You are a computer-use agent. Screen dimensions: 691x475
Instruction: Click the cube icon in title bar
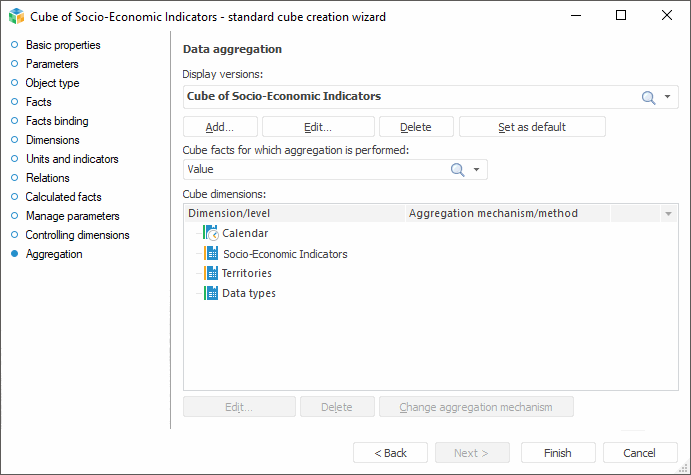point(14,16)
